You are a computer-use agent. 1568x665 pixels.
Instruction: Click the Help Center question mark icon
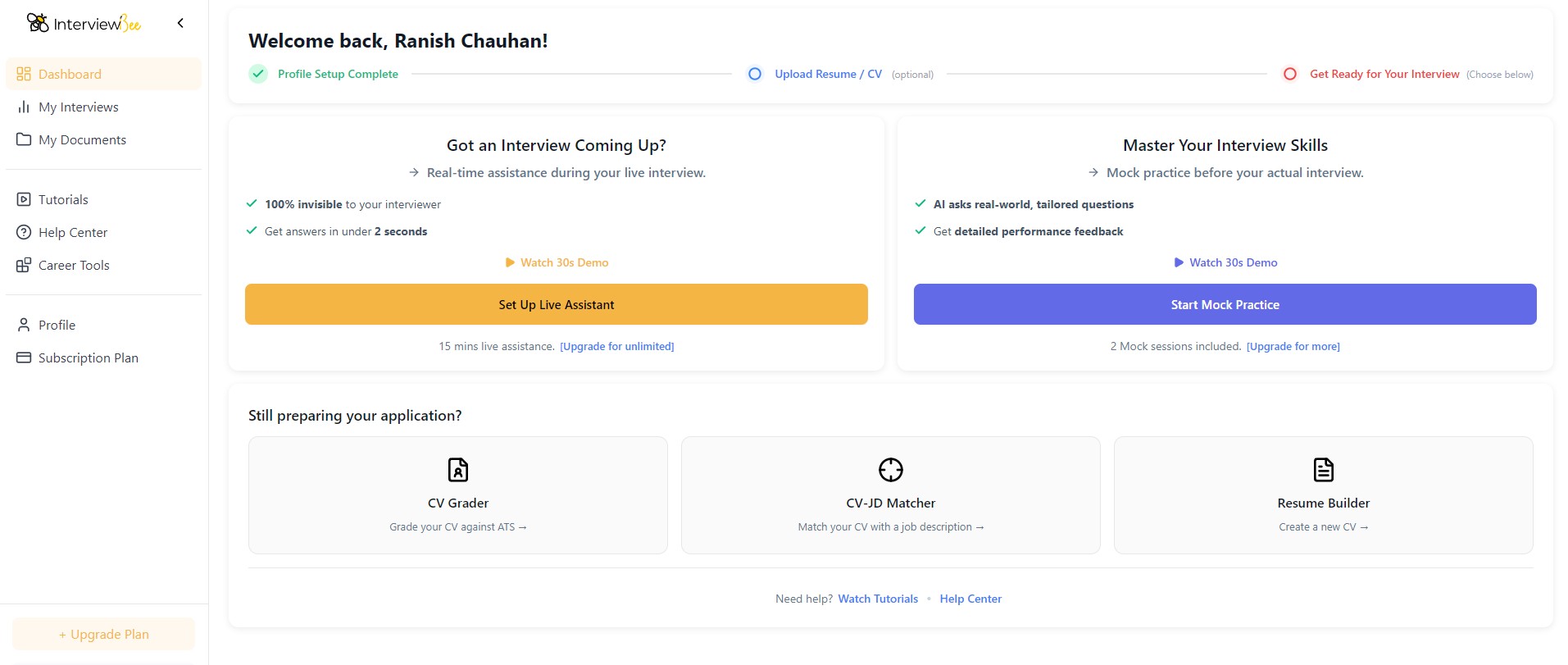point(24,232)
